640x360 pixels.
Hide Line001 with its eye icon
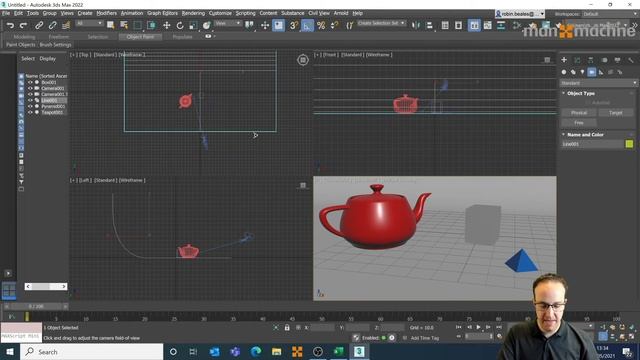pyautogui.click(x=30, y=100)
